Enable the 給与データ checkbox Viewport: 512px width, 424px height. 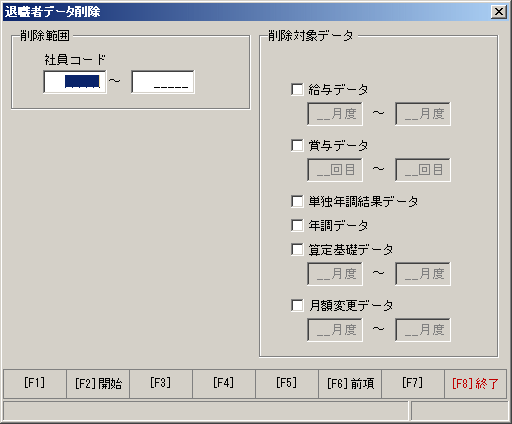(297, 89)
